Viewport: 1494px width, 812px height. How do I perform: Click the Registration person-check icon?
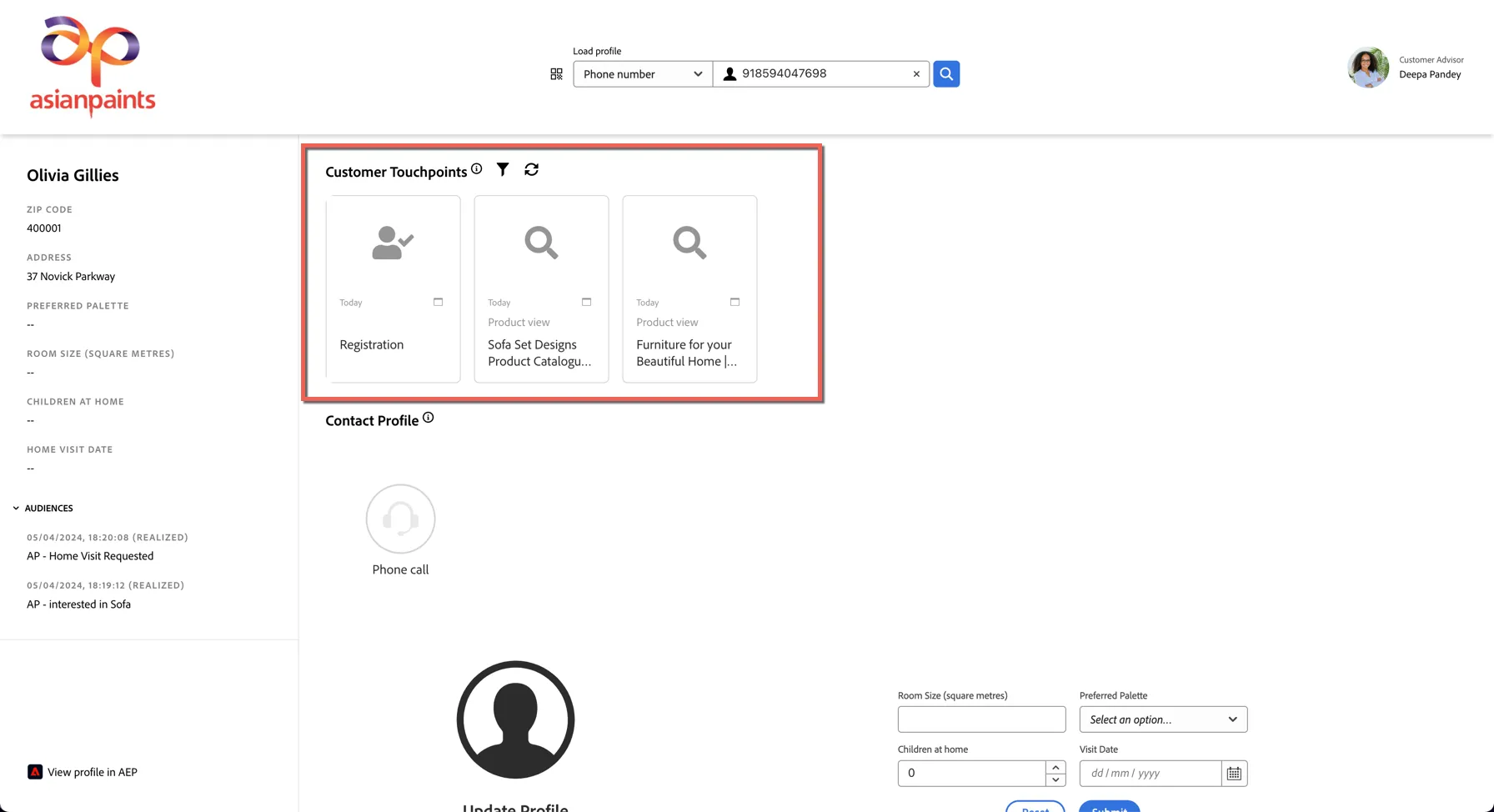(x=393, y=243)
